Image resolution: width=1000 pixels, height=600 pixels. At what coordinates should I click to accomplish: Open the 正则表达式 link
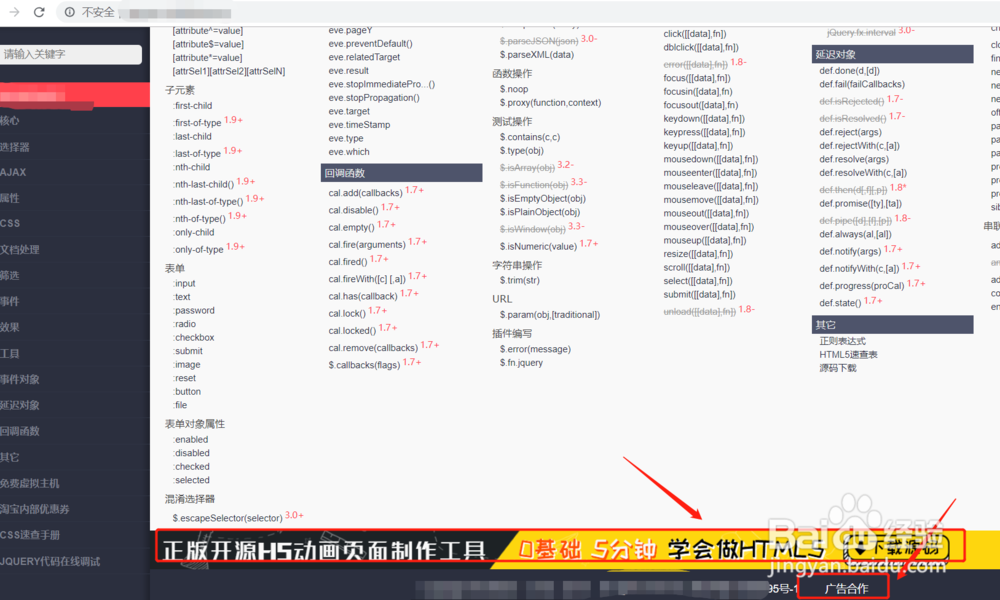[842, 341]
